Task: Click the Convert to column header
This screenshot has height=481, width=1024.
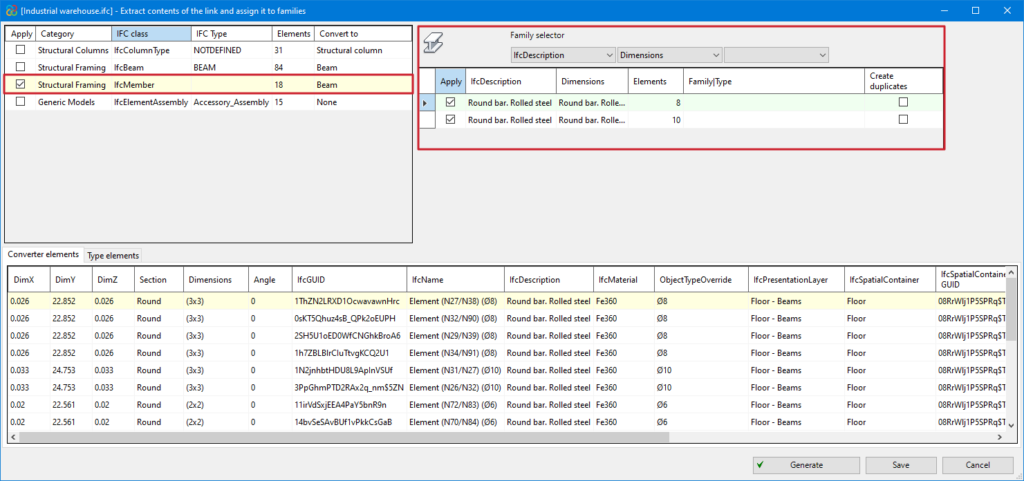Action: pos(362,34)
